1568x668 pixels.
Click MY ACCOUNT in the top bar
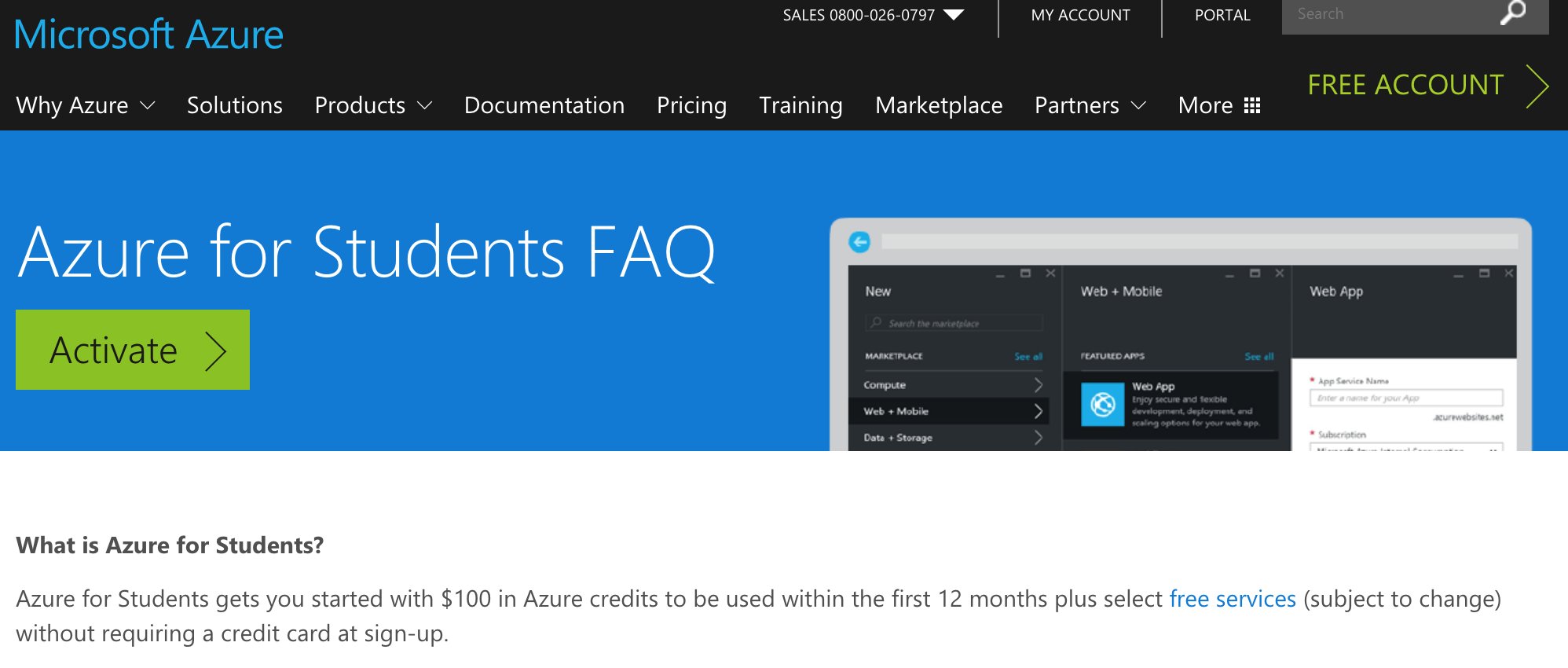pyautogui.click(x=1080, y=15)
